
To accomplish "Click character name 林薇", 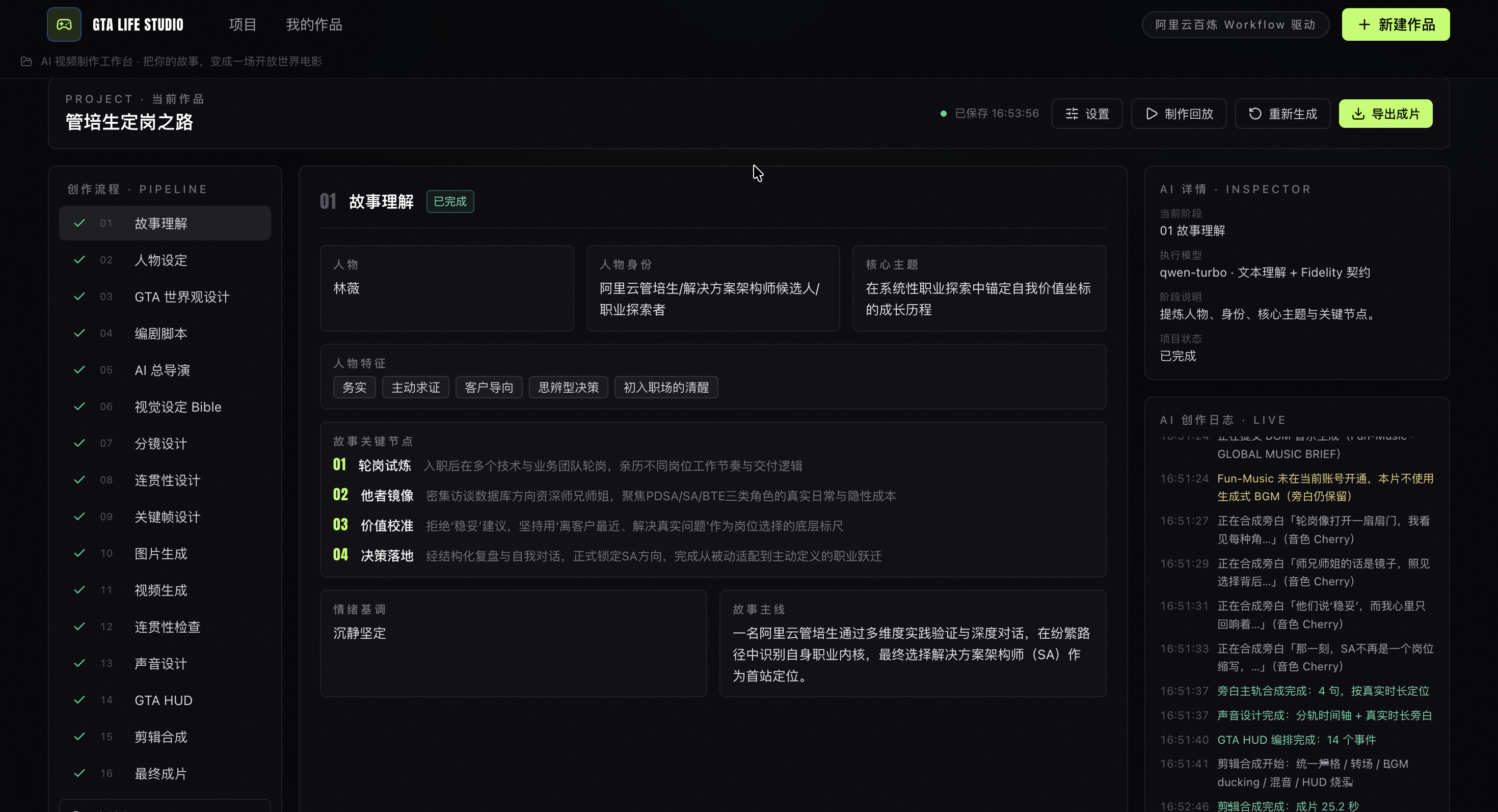I will pos(346,288).
